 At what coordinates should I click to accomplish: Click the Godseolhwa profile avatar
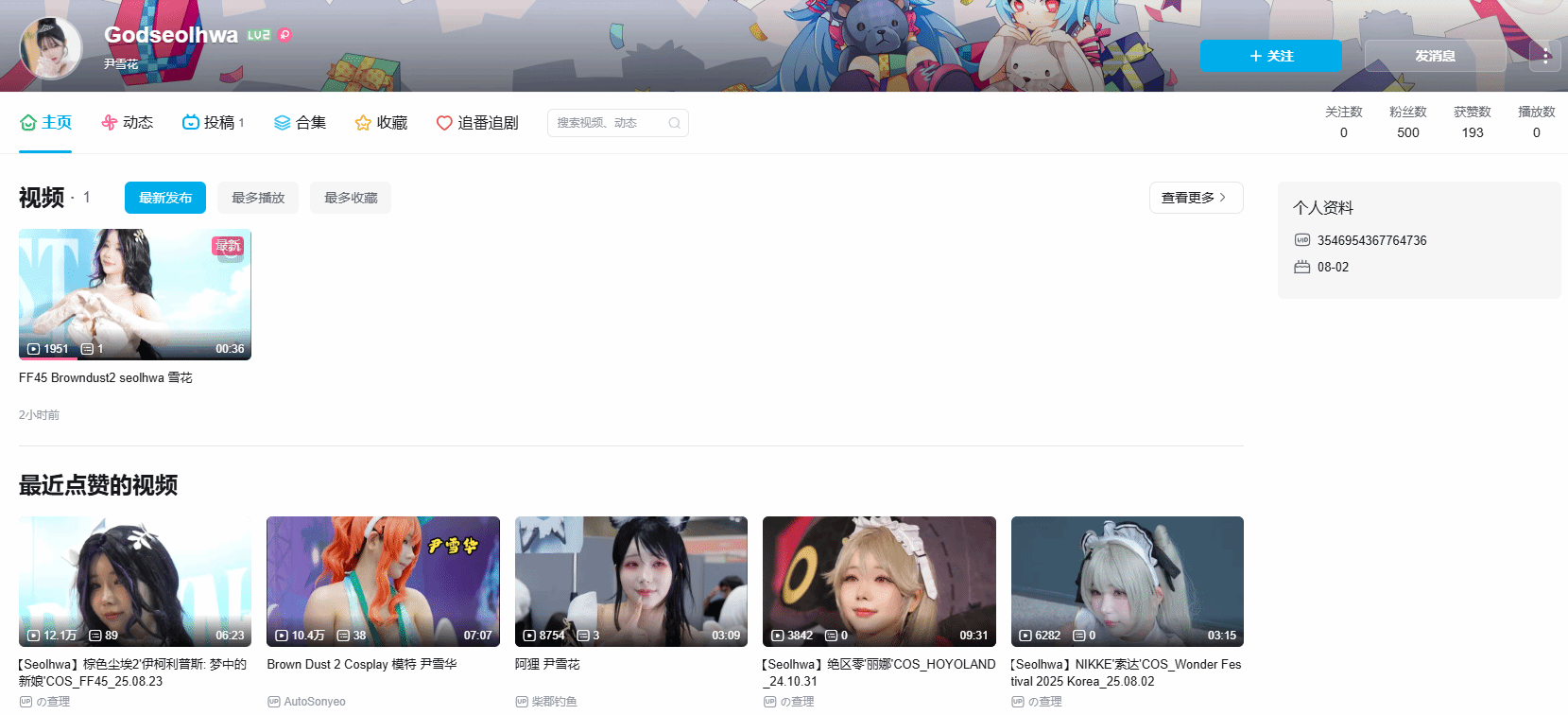coord(51,48)
